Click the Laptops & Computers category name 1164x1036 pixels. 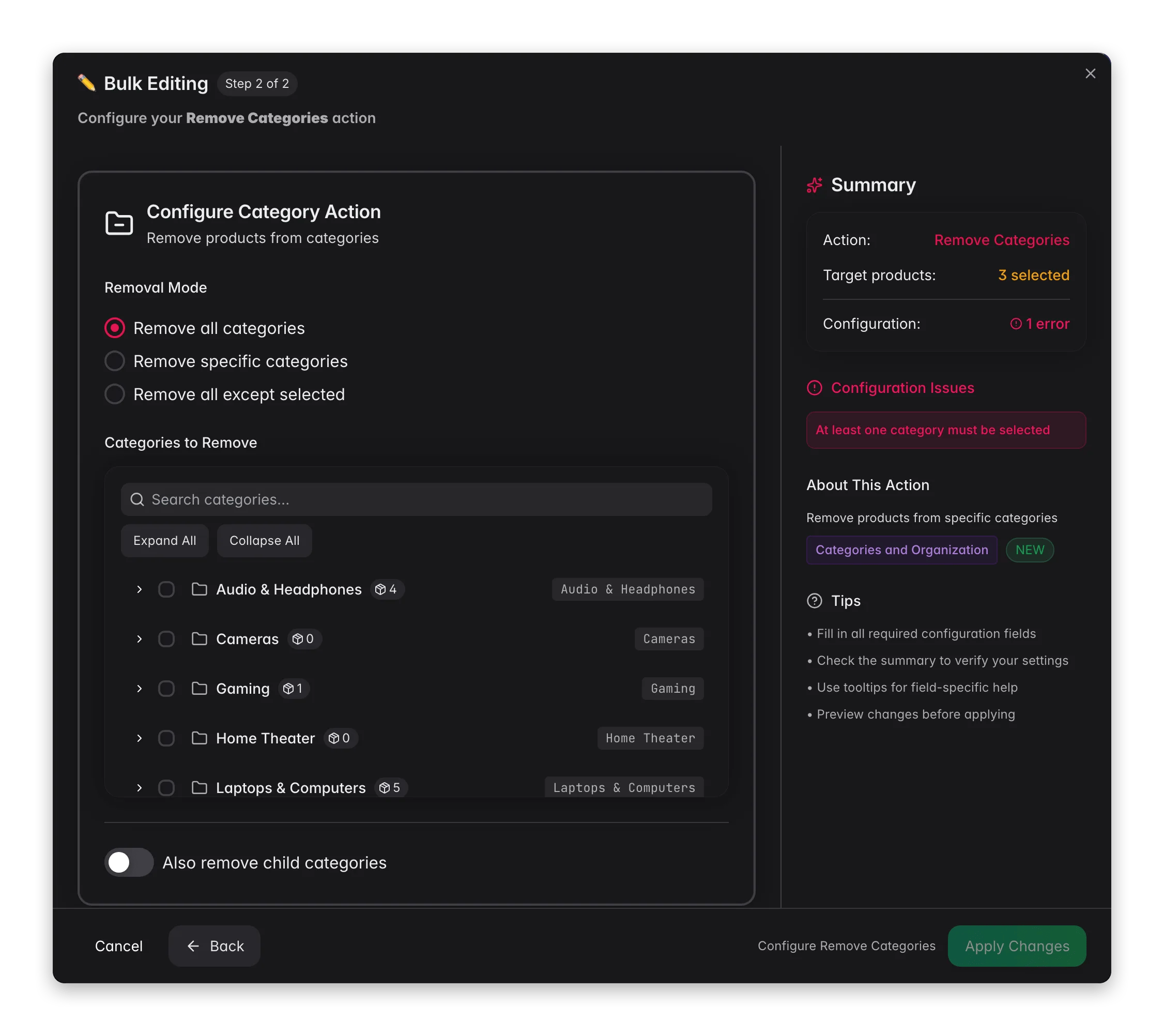click(290, 787)
